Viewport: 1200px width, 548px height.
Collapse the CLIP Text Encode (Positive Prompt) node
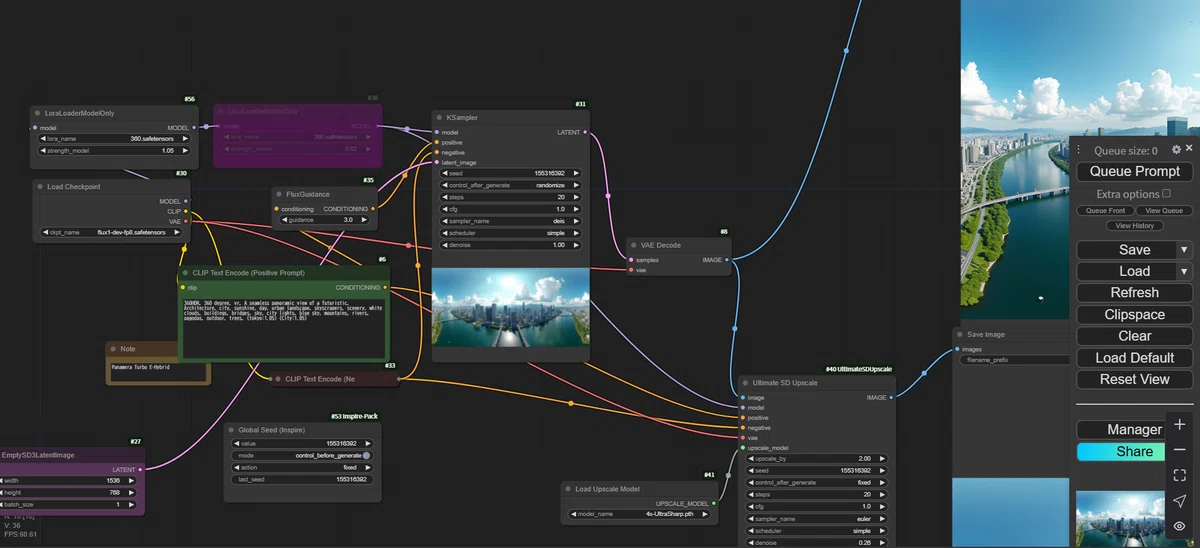pyautogui.click(x=186, y=272)
